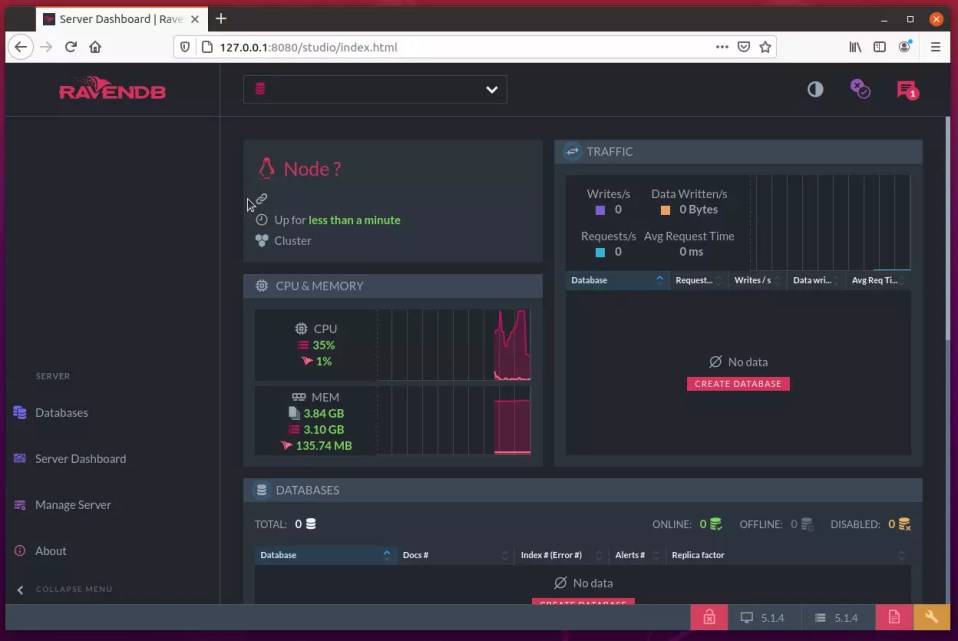Click the RavenDB logo
The height and width of the screenshot is (641, 958).
(x=110, y=89)
